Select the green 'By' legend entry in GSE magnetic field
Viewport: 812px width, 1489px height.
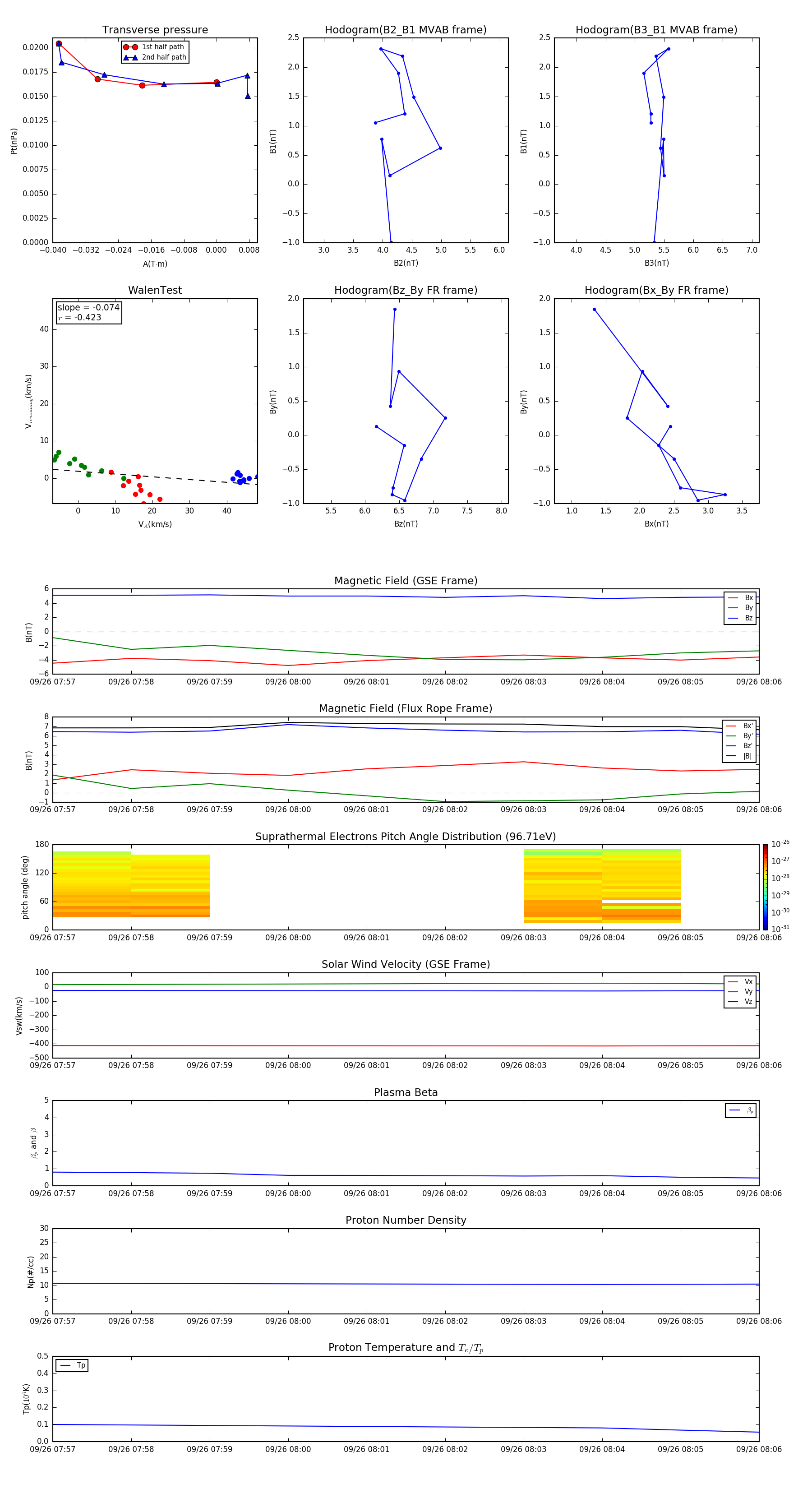click(740, 607)
